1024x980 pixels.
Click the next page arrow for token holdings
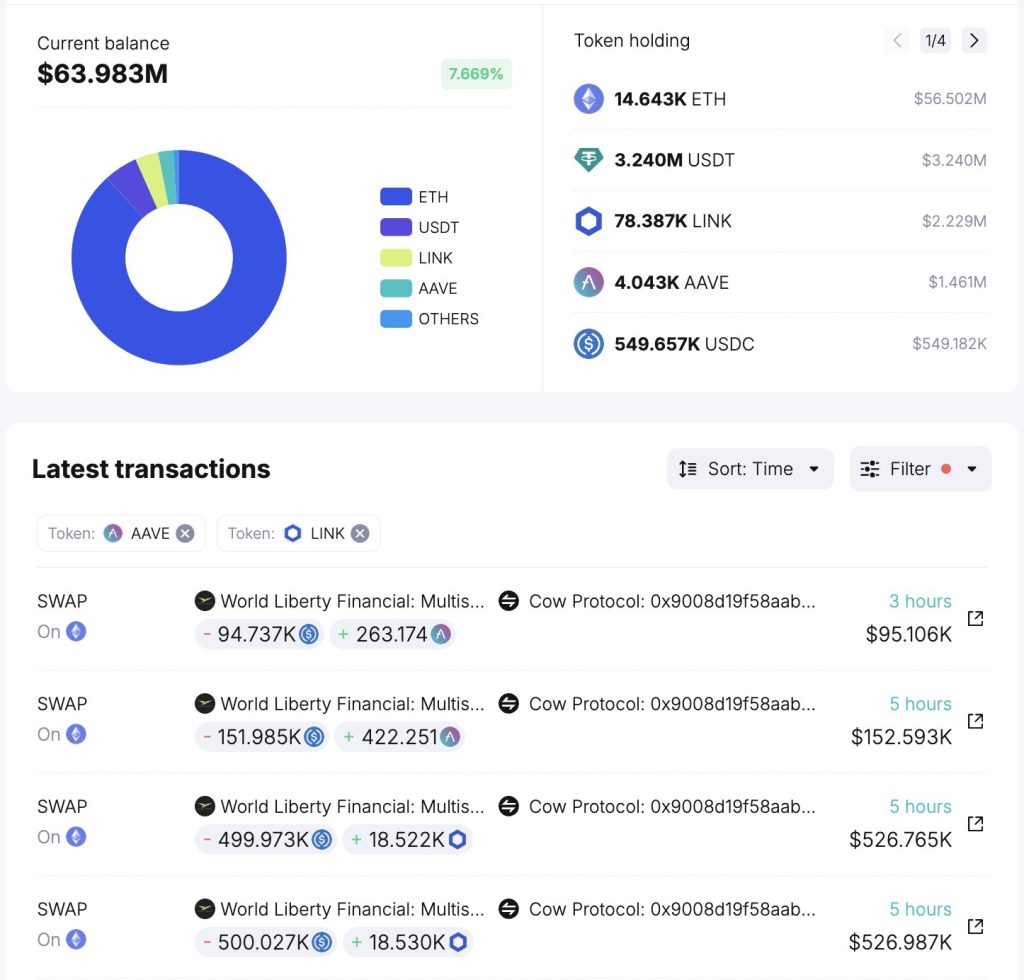point(973,40)
